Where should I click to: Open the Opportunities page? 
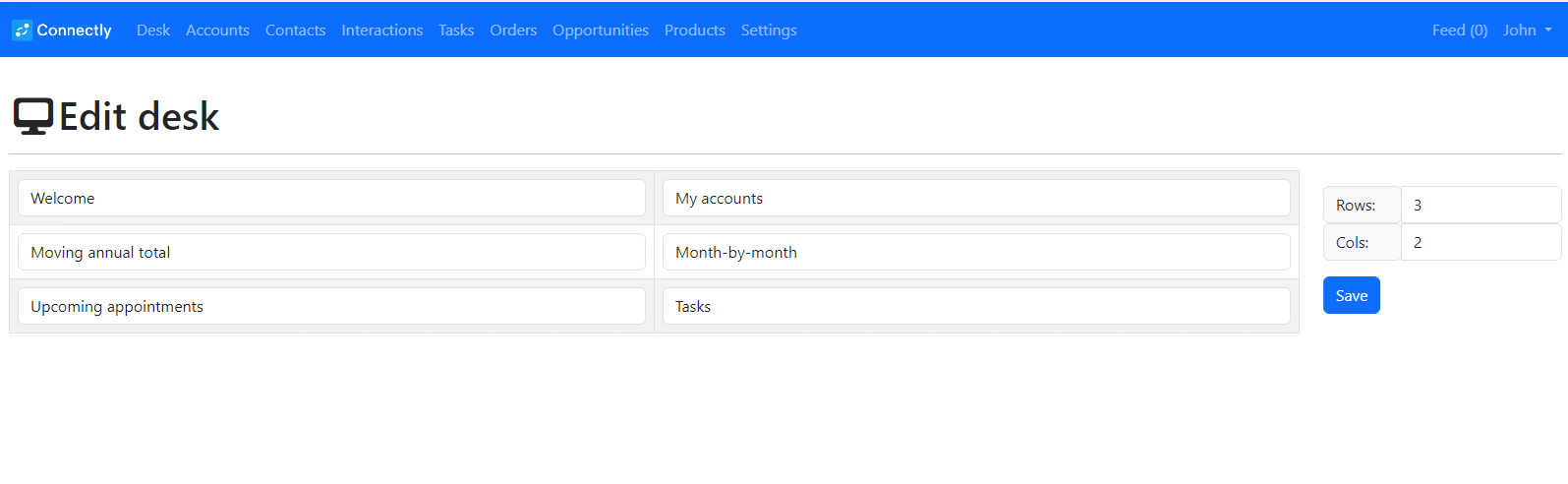point(600,30)
